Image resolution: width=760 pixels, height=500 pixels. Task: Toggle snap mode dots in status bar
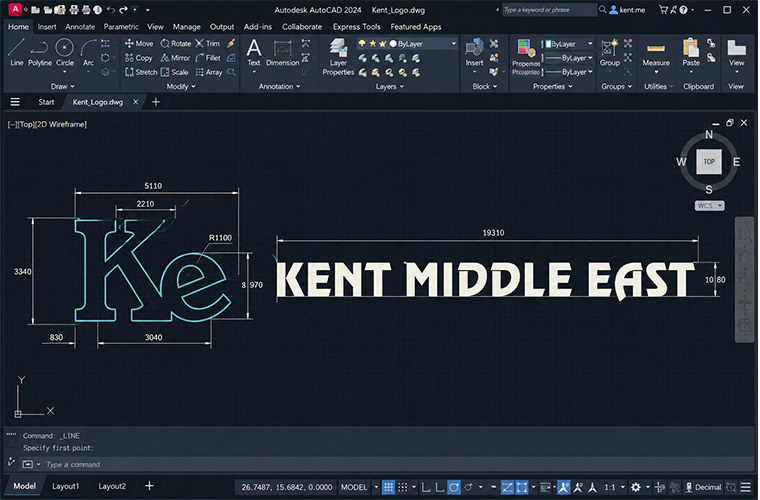coord(403,487)
